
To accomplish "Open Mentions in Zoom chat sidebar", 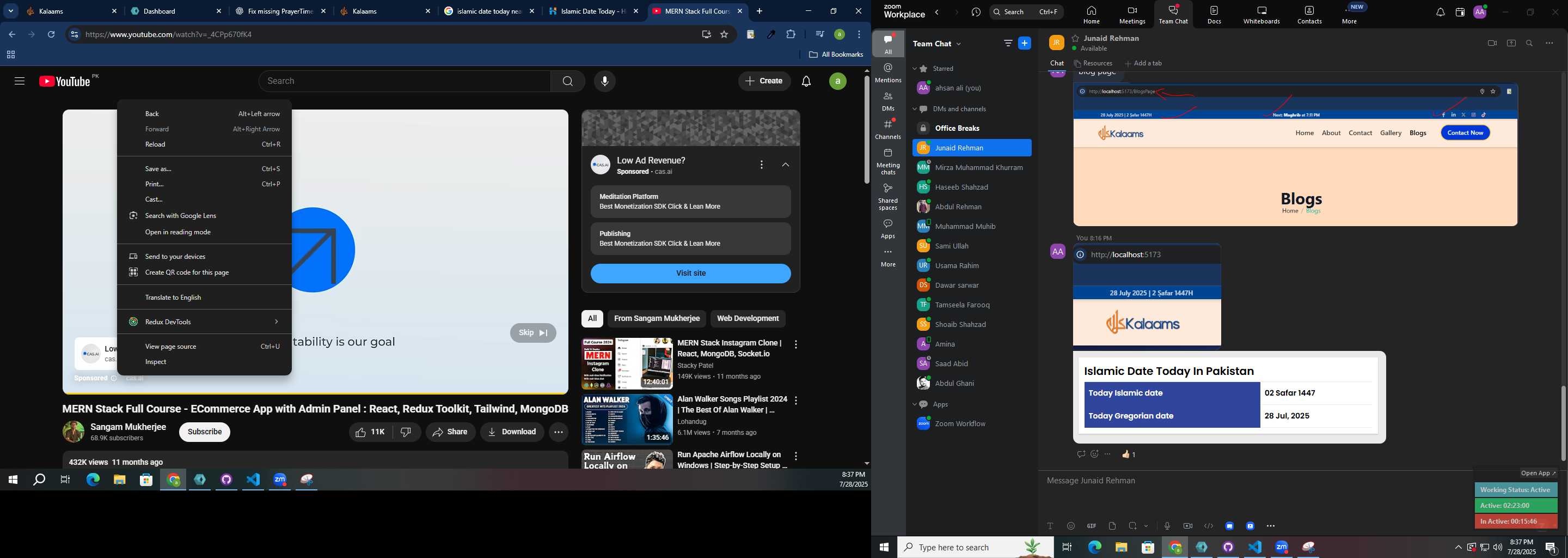I will point(888,73).
